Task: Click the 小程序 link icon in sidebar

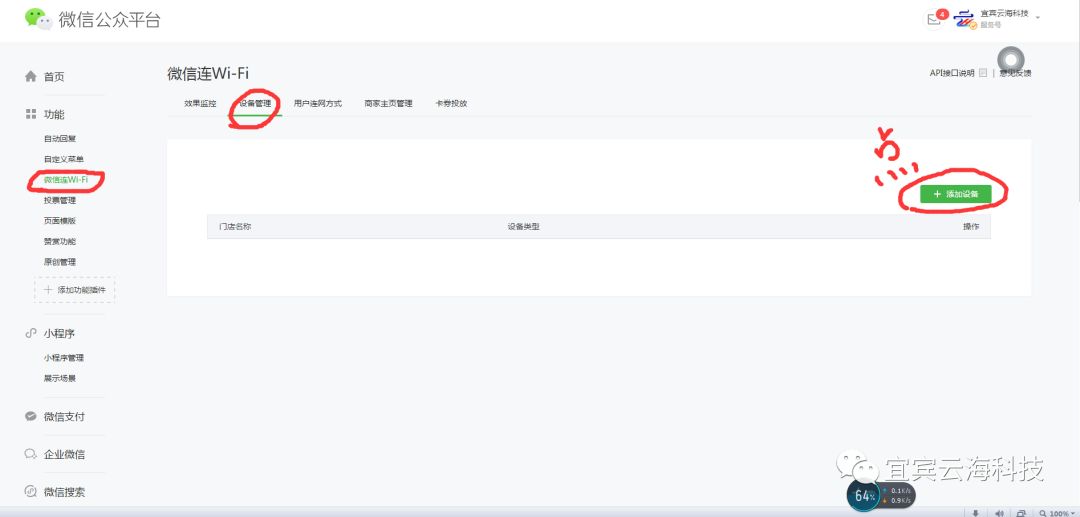Action: 31,334
